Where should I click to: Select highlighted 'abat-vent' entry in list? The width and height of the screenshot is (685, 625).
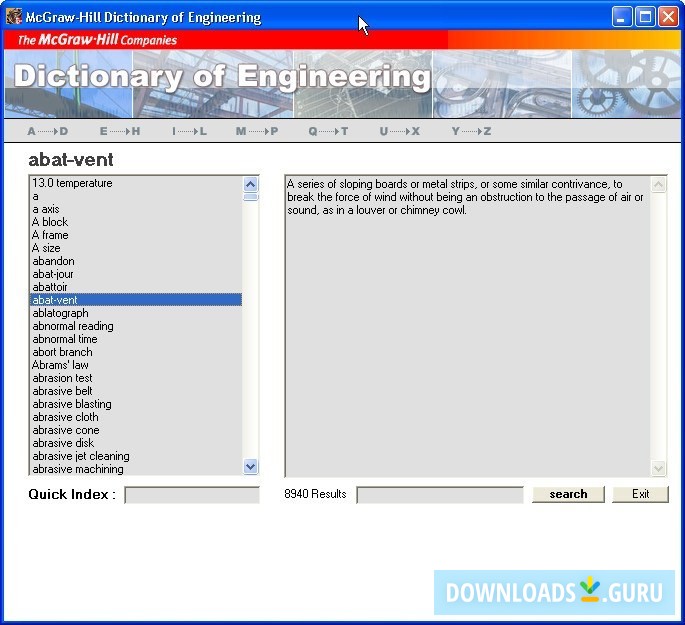pyautogui.click(x=136, y=300)
